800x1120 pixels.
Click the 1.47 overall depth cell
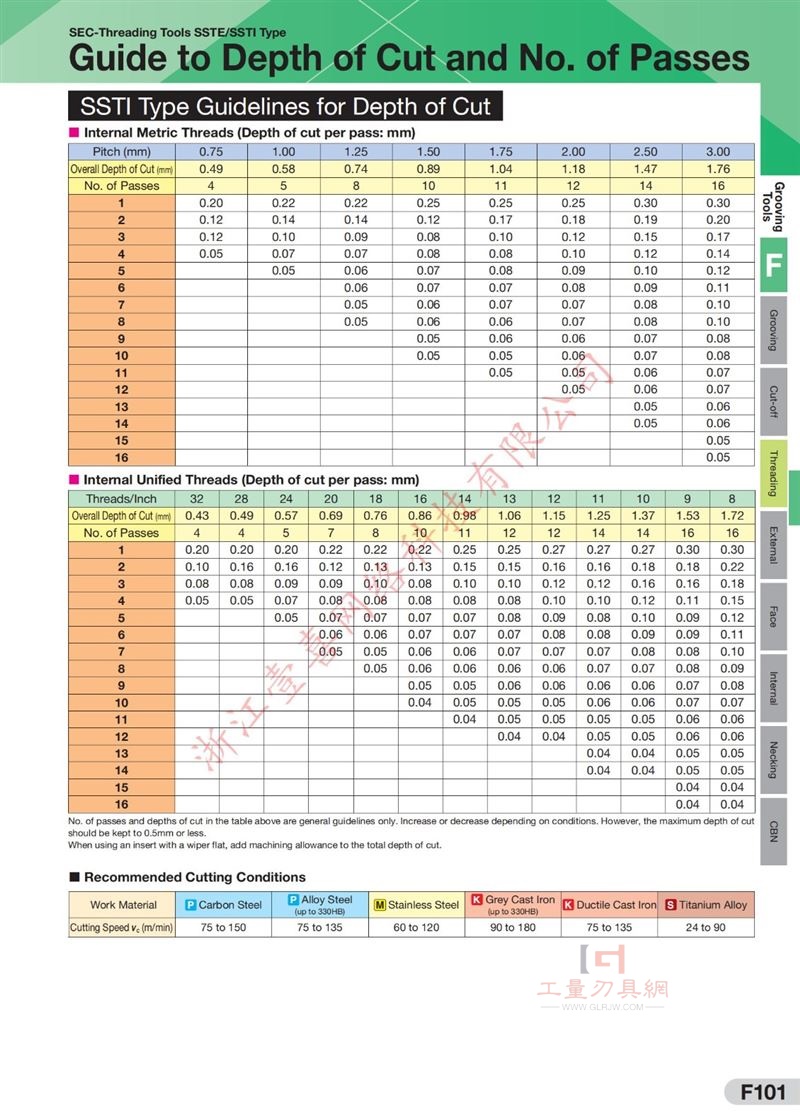(646, 169)
